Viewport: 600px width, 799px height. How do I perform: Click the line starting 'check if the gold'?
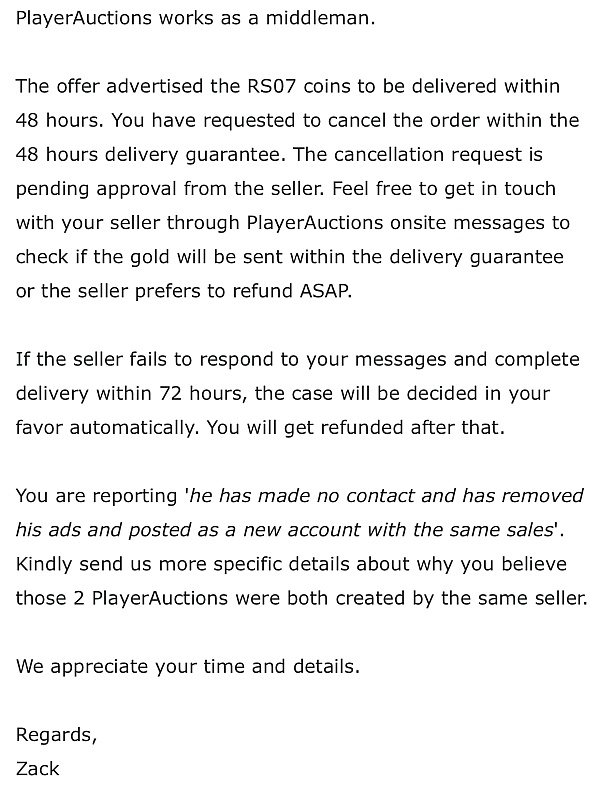[x=290, y=257]
